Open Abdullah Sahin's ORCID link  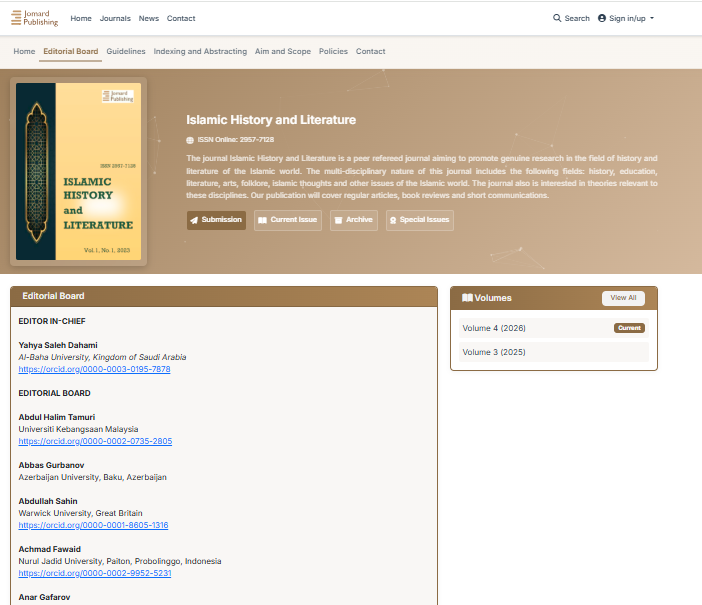pyautogui.click(x=93, y=525)
